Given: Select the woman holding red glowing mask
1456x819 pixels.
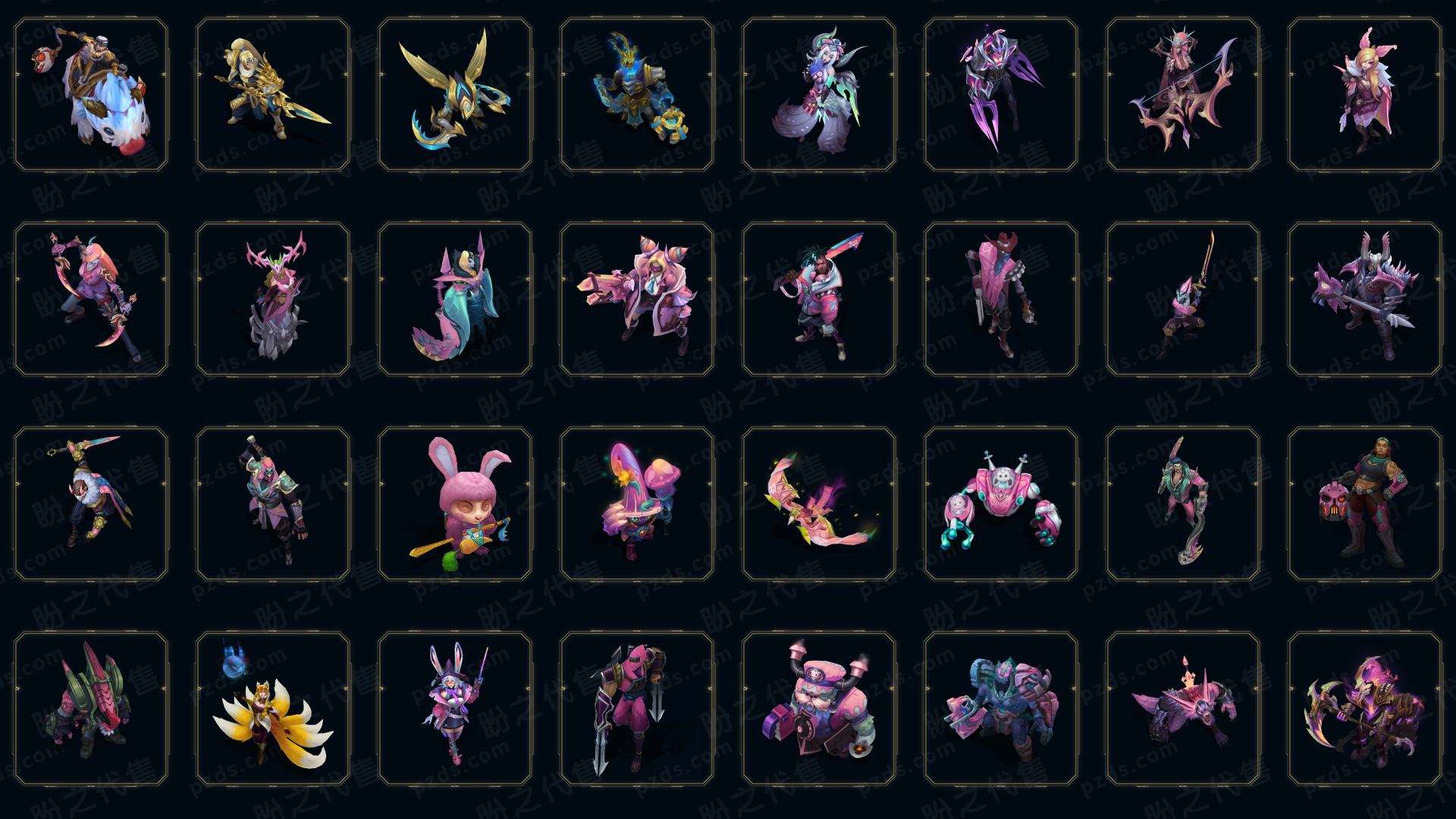Looking at the screenshot, I should (1365, 504).
